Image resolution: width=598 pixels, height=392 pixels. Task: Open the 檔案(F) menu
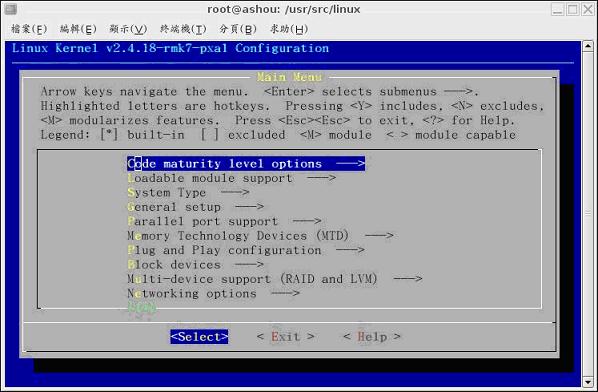click(x=29, y=29)
